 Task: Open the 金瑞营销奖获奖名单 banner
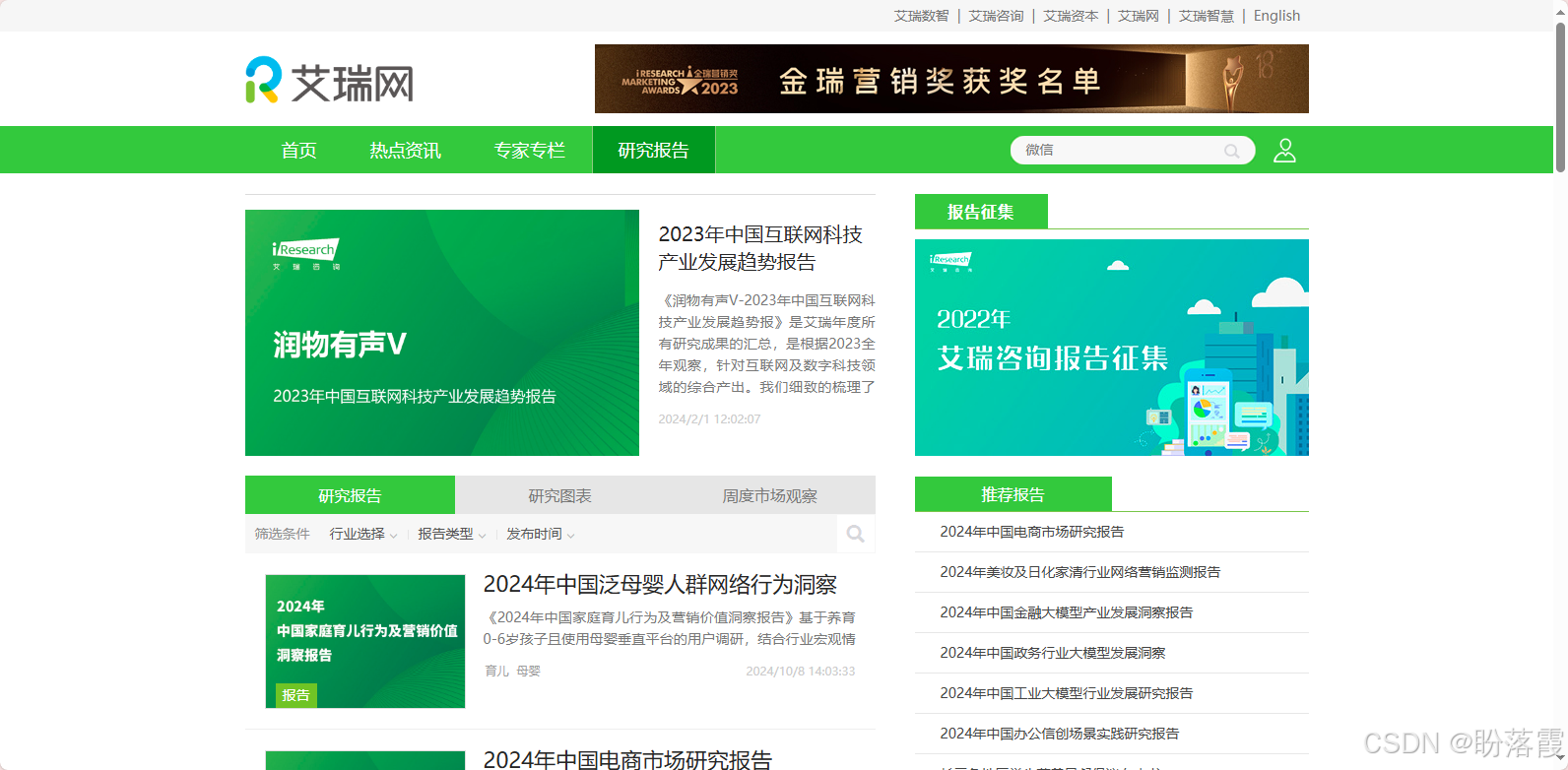tap(951, 79)
